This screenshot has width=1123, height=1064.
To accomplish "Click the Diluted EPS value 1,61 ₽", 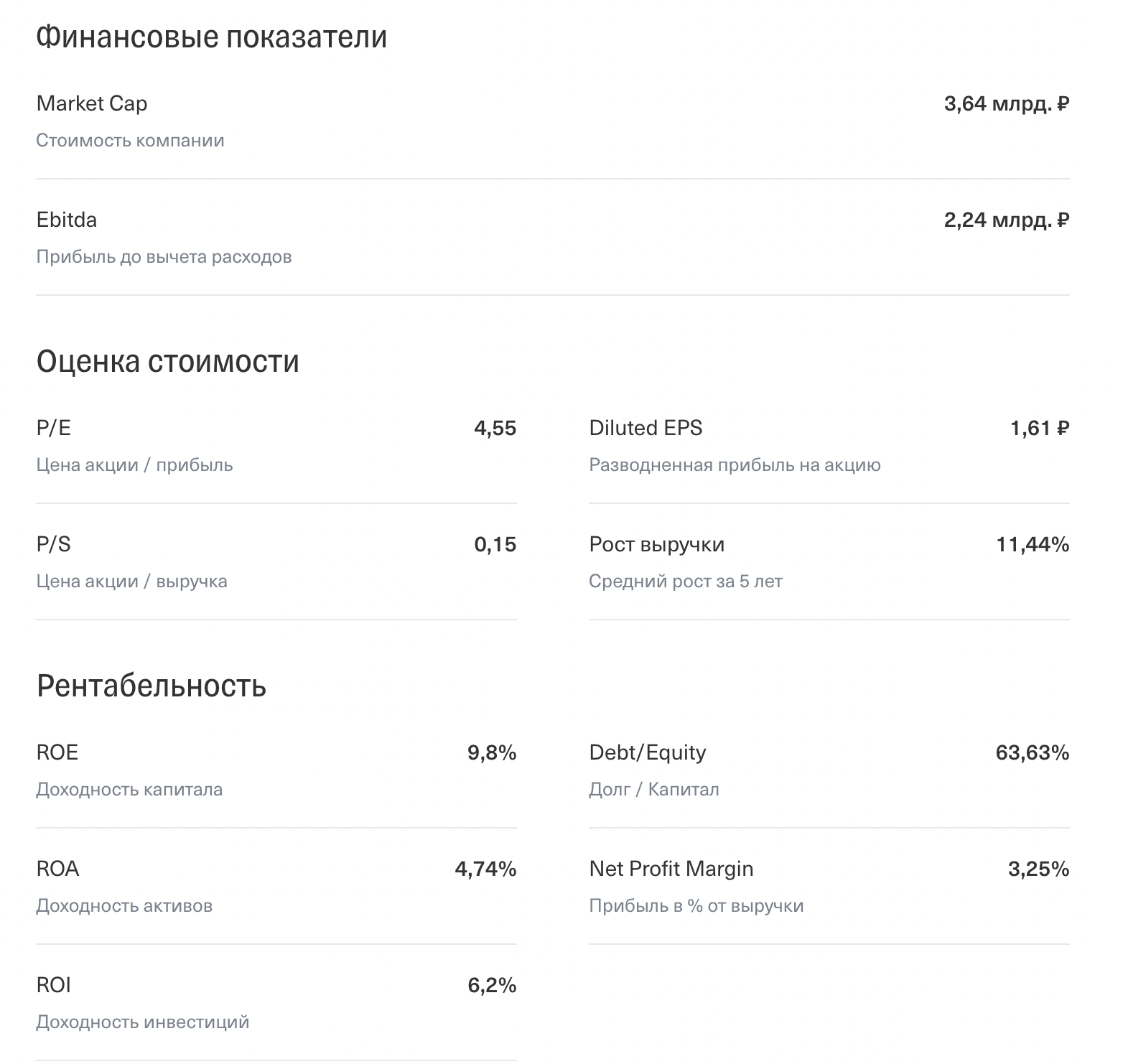I will (x=1039, y=429).
